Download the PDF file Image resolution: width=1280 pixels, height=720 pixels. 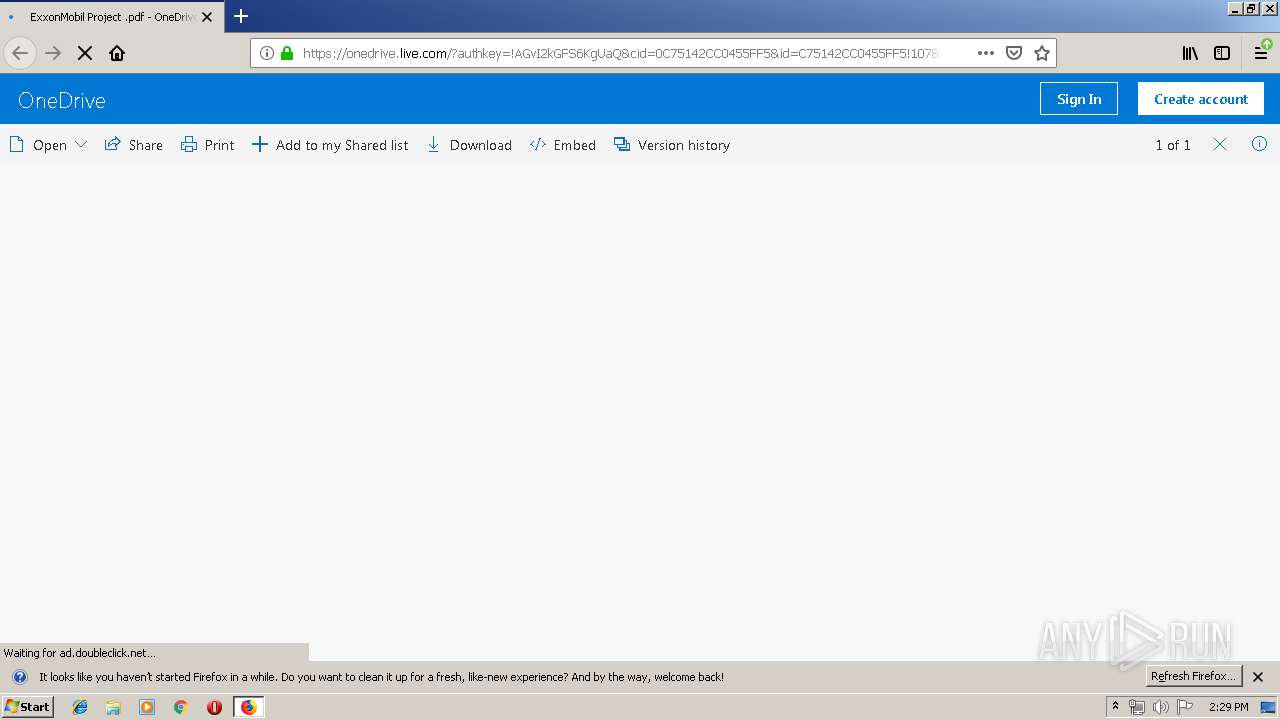point(469,145)
